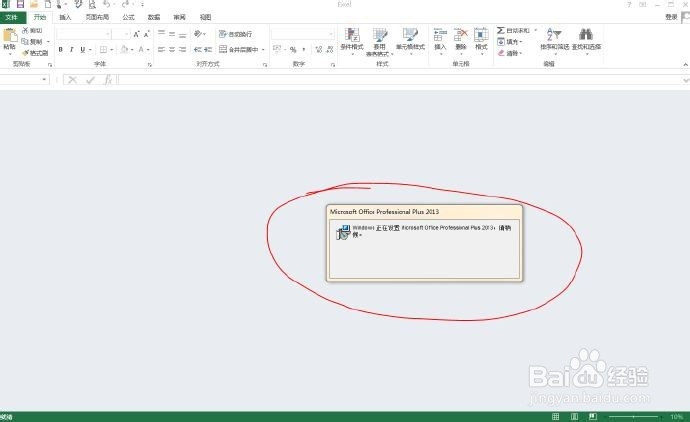Open the 视图 (View) tab
This screenshot has width=690, height=422.
[x=206, y=17]
